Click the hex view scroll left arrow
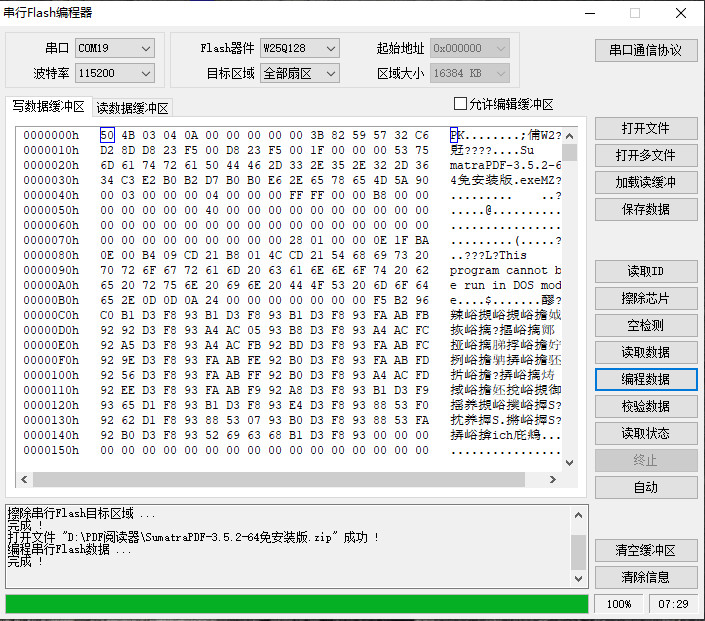The image size is (705, 621). tap(24, 479)
